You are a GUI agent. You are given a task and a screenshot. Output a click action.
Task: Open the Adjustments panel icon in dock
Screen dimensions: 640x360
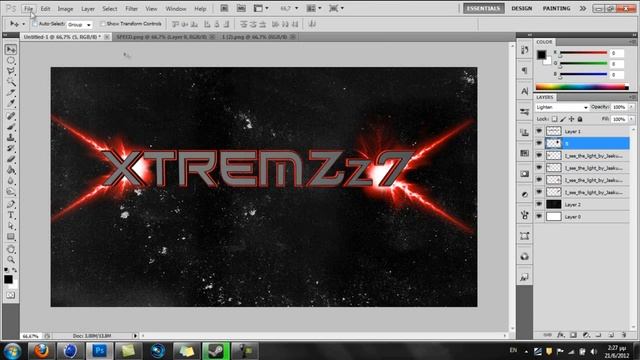524,194
